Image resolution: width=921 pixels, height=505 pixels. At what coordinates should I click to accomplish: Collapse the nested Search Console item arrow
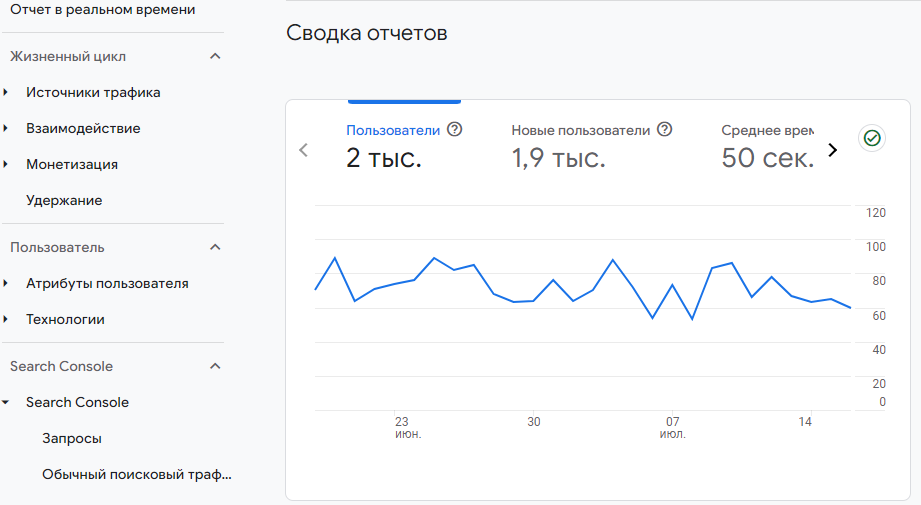(x=6, y=403)
